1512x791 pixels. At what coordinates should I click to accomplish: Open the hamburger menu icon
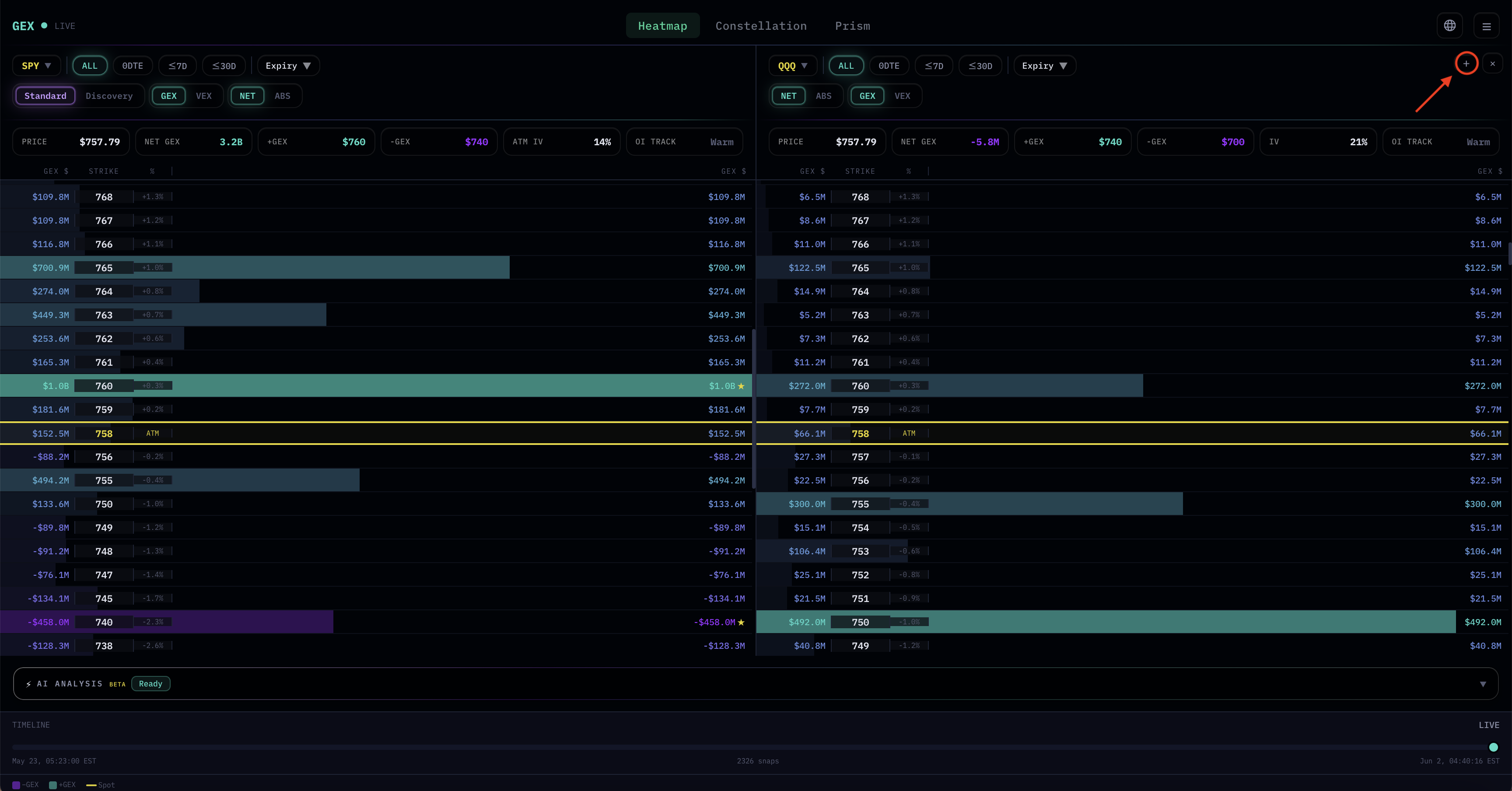pos(1486,26)
